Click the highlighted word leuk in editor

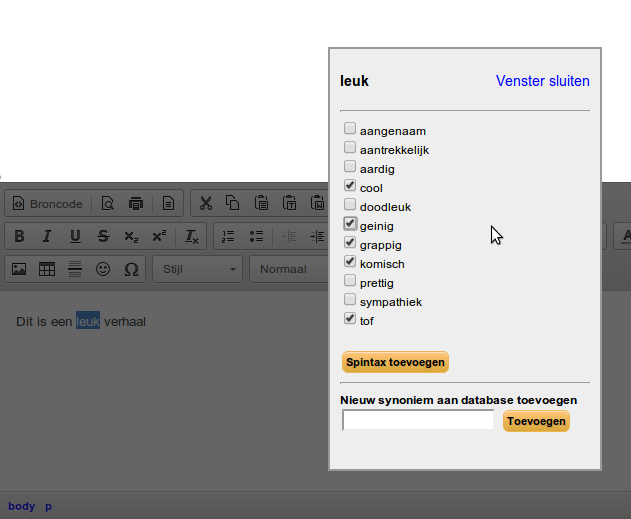point(88,321)
